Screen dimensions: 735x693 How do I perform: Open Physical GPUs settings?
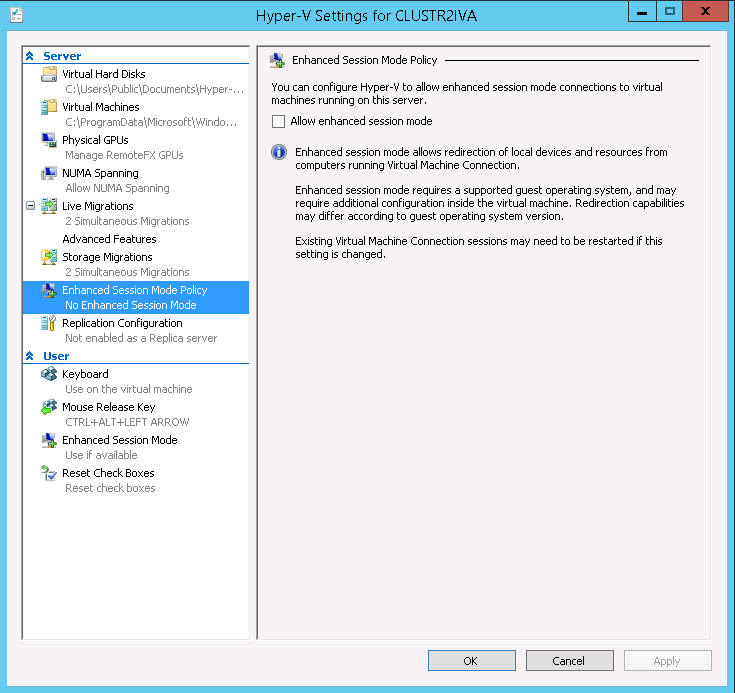pyautogui.click(x=95, y=140)
